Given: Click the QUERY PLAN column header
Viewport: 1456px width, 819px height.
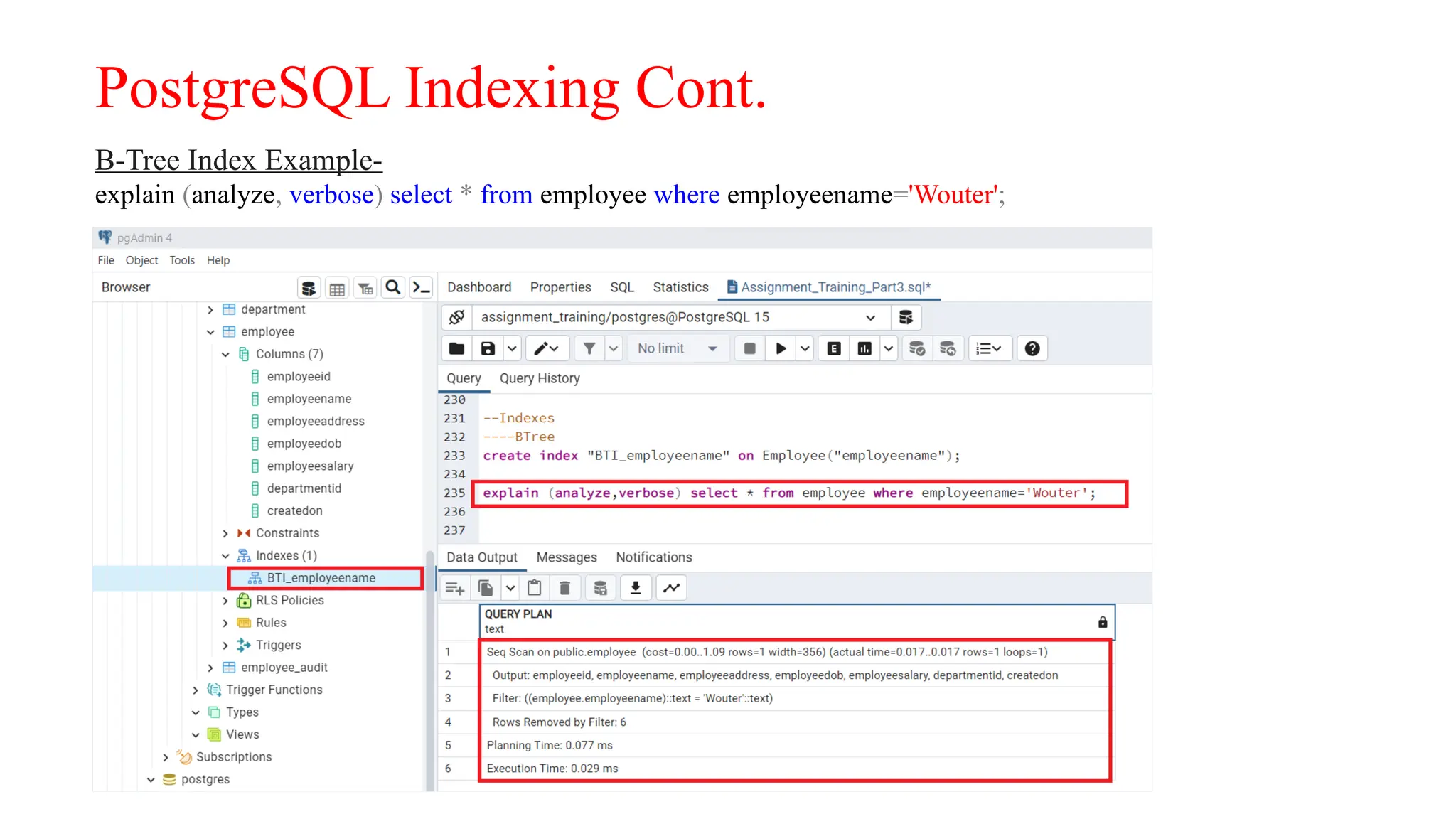Looking at the screenshot, I should 797,622.
